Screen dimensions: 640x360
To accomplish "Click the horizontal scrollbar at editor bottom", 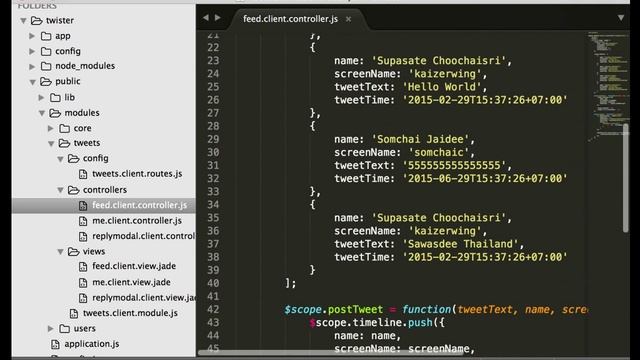I will click(331, 353).
